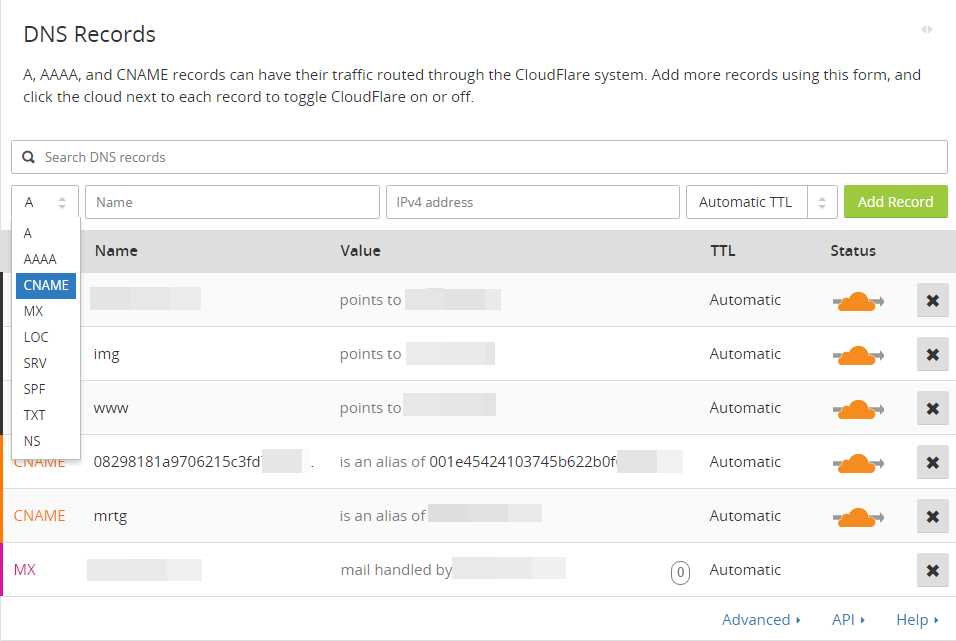Open the Automatic TTL dropdown

point(761,202)
